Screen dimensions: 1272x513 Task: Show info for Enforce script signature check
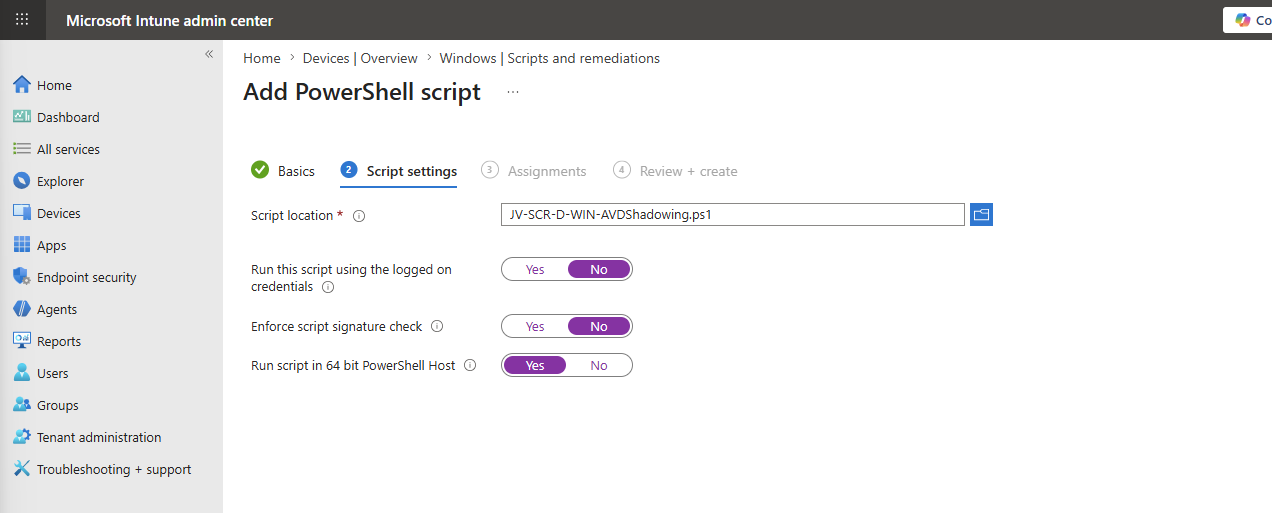(437, 326)
